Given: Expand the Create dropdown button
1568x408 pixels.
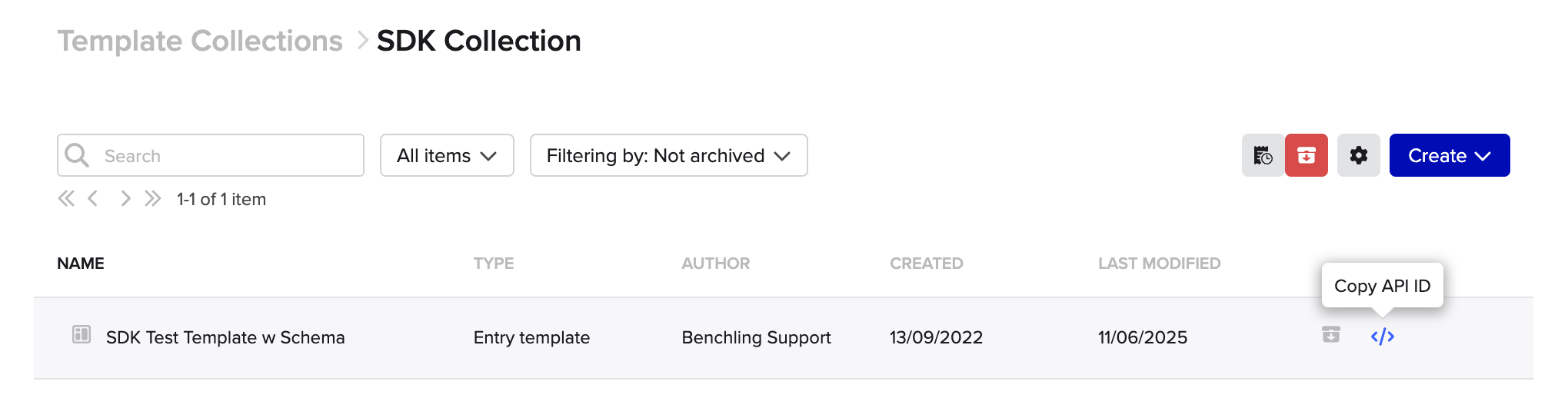Looking at the screenshot, I should pos(1450,155).
